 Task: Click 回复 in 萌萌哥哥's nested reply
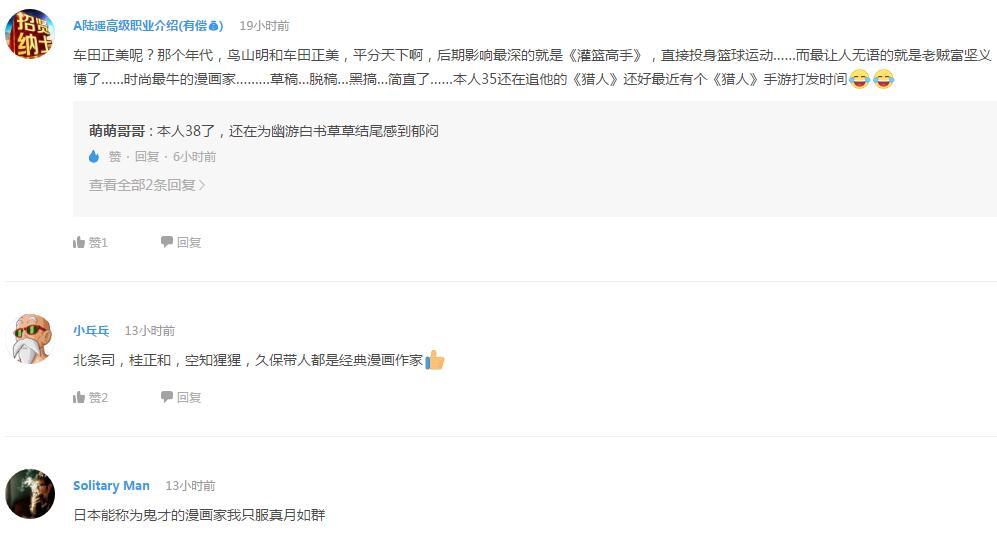[147, 156]
